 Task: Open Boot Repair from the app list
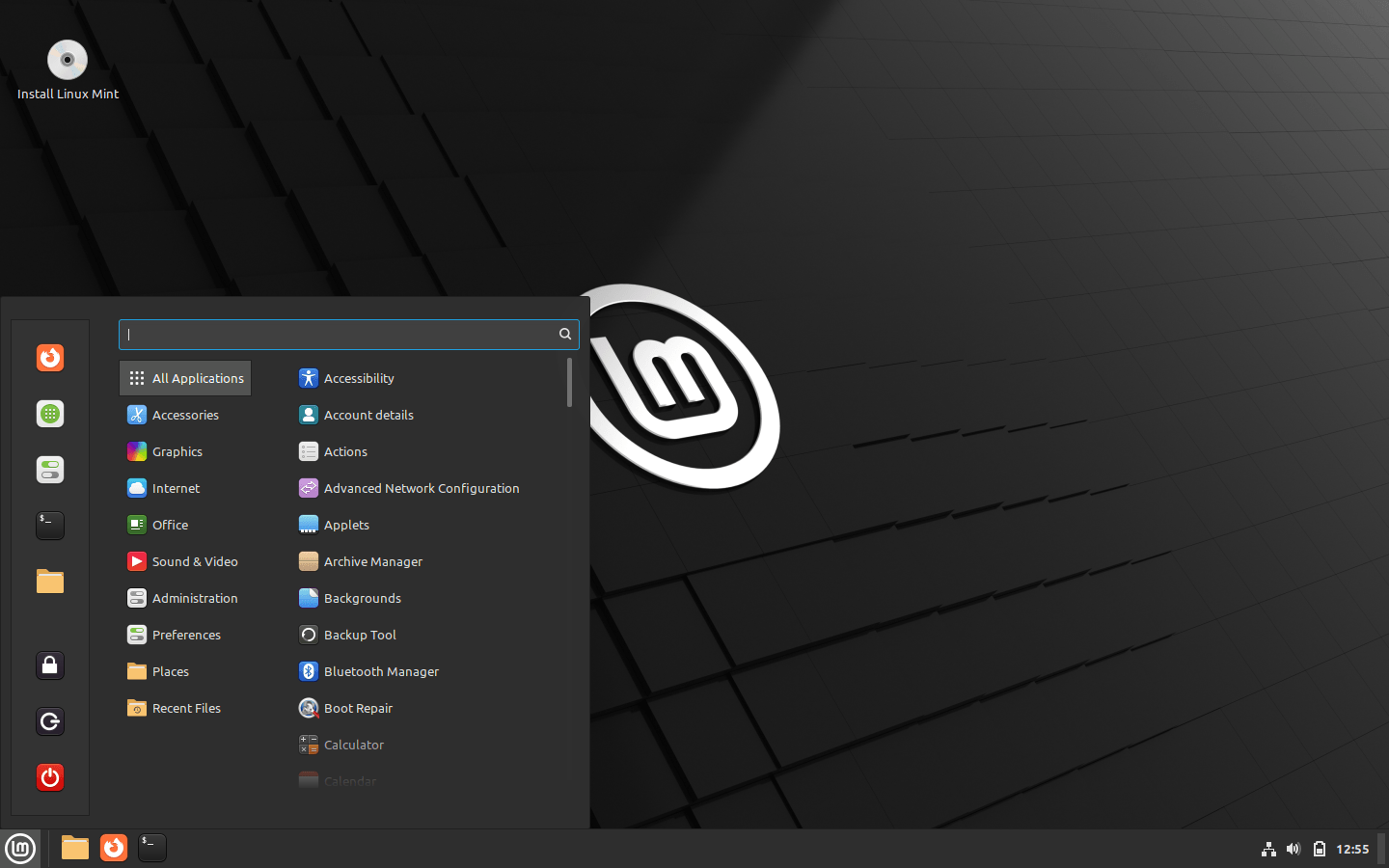click(358, 708)
